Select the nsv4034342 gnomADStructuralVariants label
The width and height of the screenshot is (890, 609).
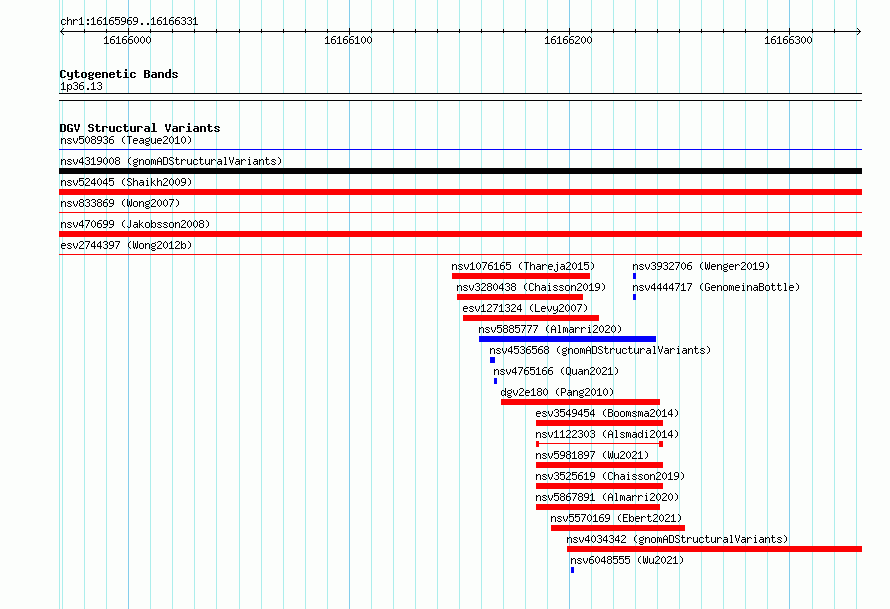point(677,539)
